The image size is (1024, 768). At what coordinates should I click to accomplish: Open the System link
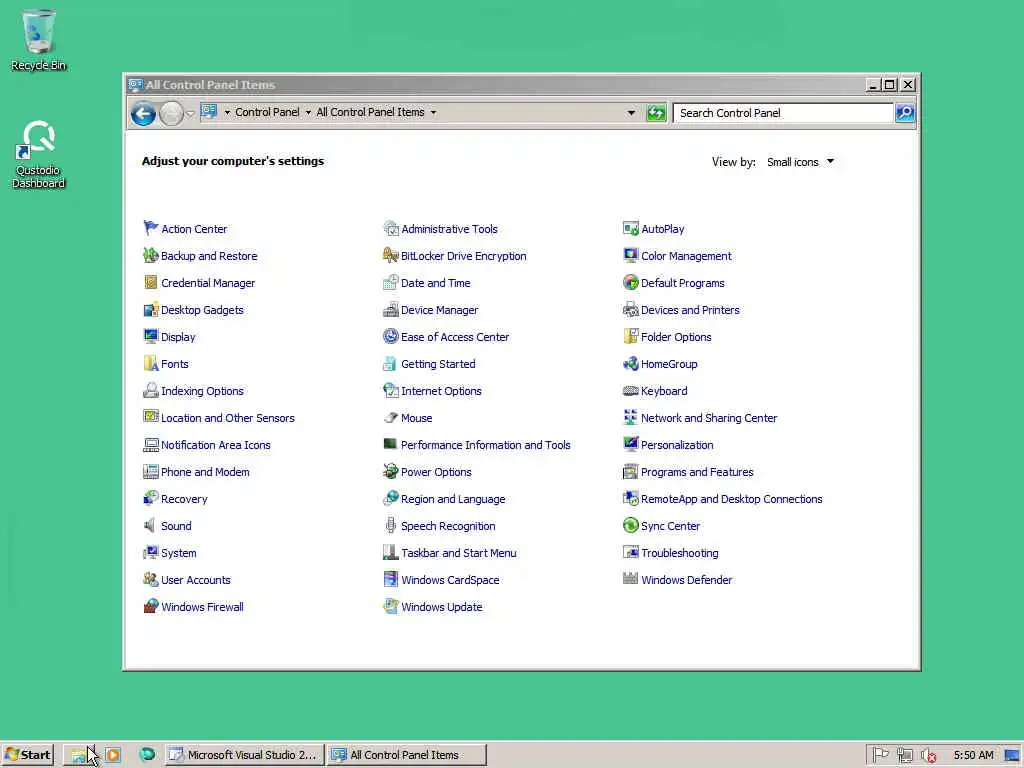click(178, 552)
